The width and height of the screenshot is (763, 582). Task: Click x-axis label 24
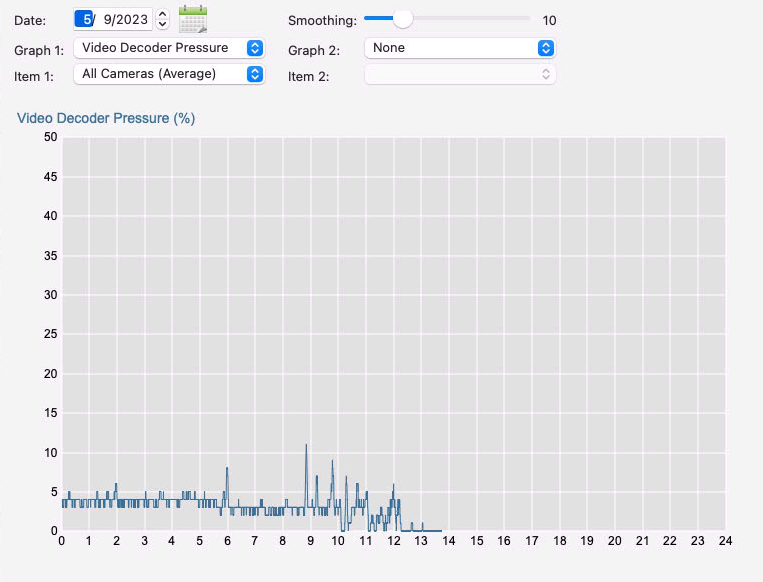[726, 541]
